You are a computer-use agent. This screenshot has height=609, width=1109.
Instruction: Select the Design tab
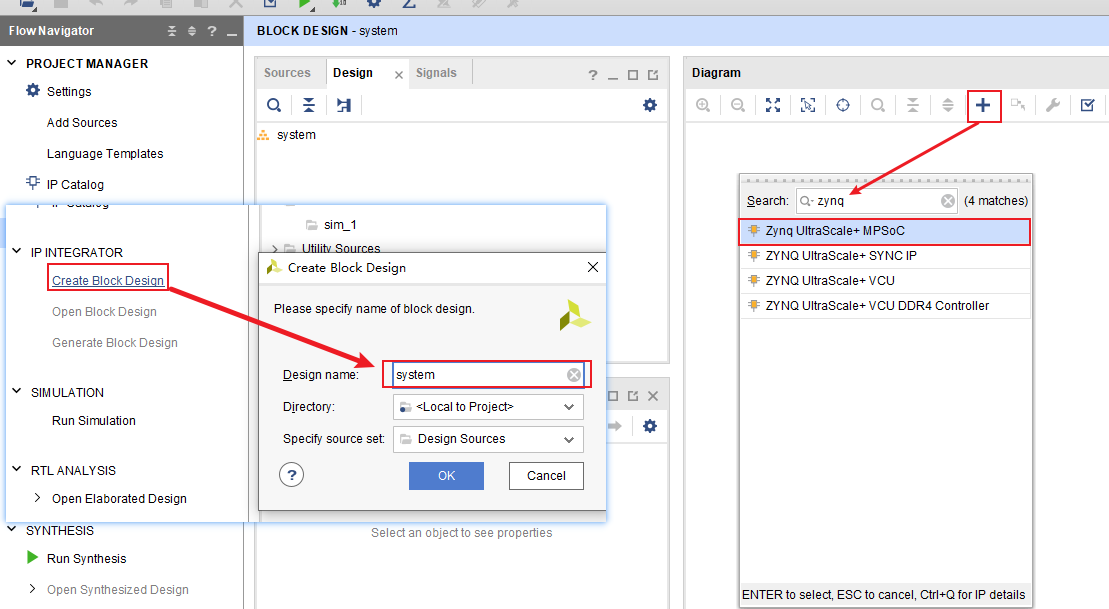(x=353, y=73)
